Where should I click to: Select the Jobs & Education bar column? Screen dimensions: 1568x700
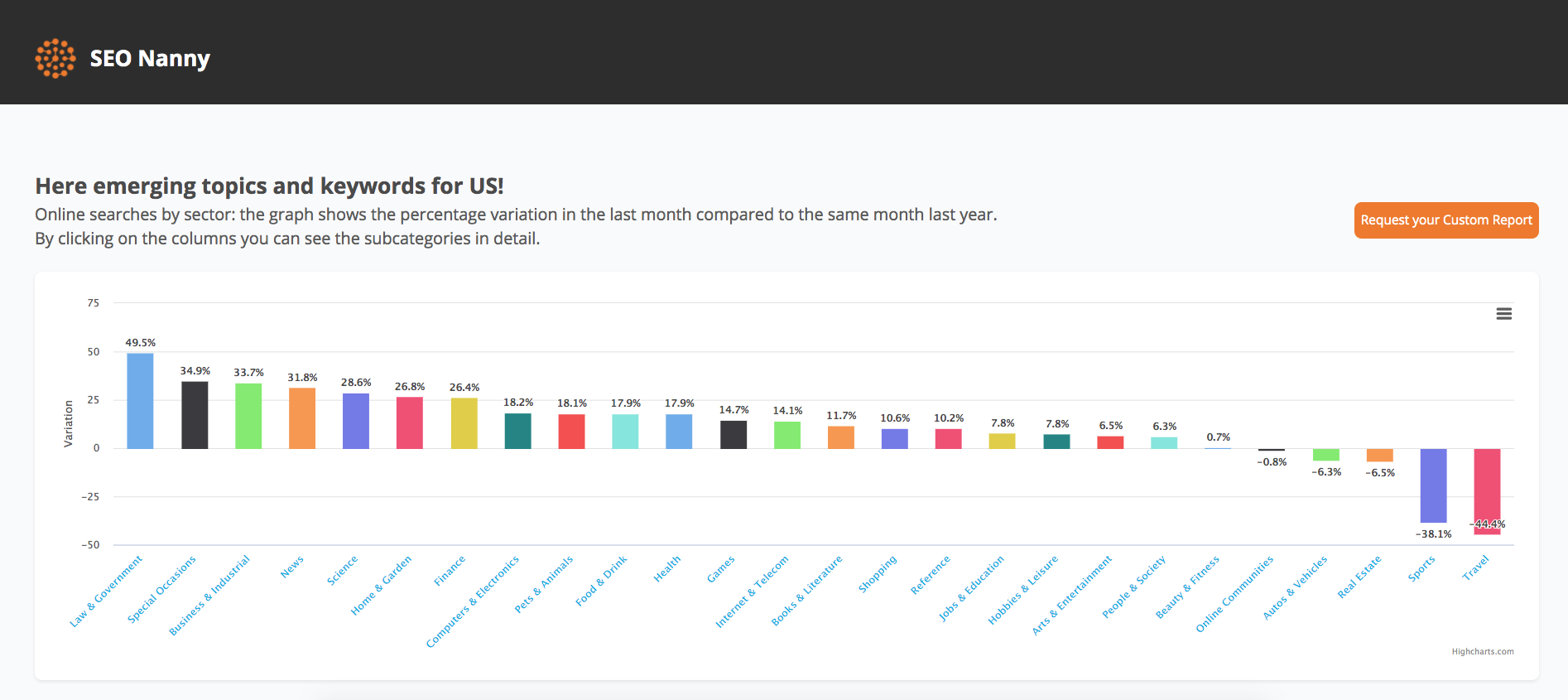[x=1003, y=442]
